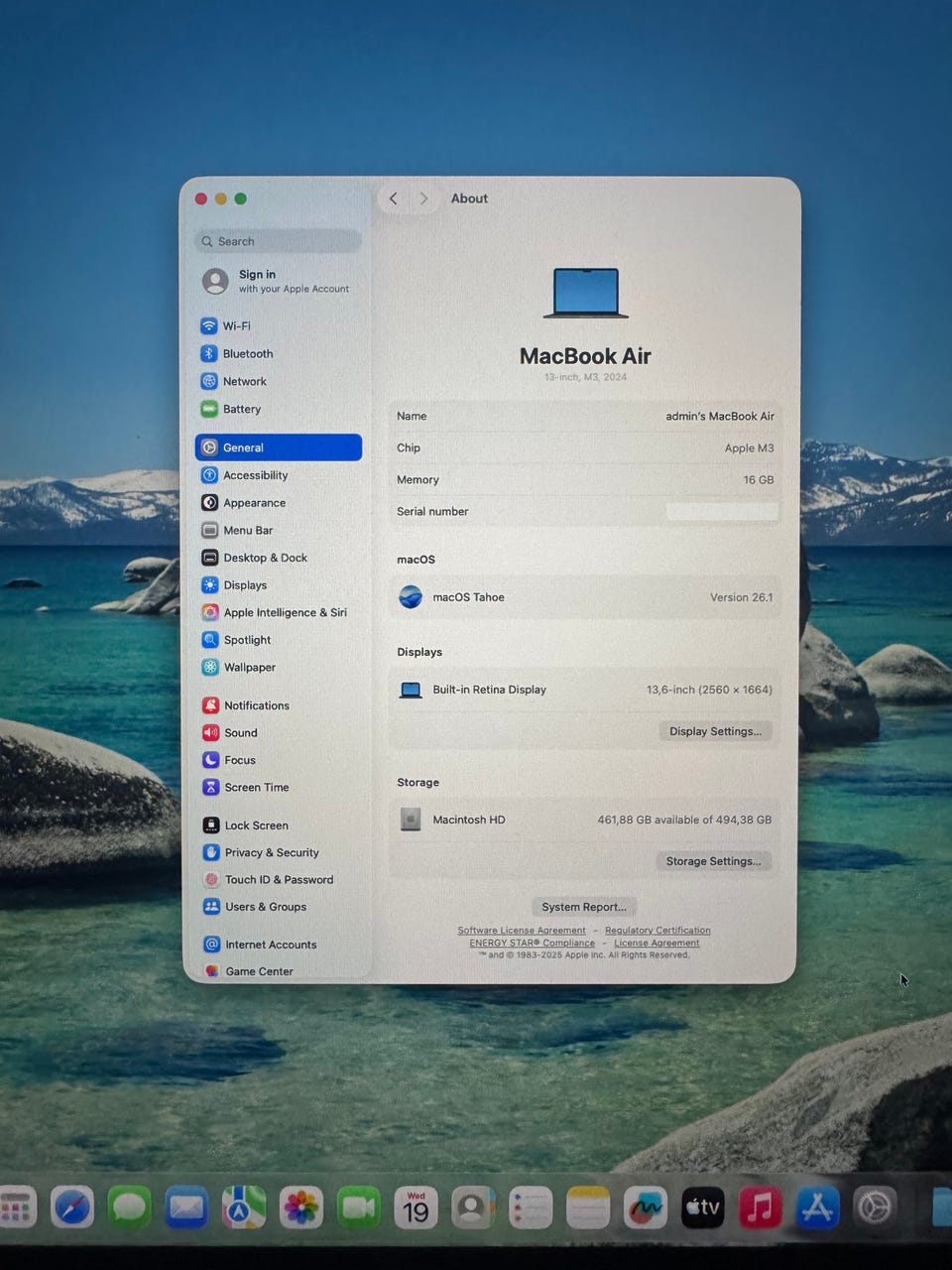The height and width of the screenshot is (1270, 952).
Task: Open Photos from the Dock
Action: [301, 1208]
